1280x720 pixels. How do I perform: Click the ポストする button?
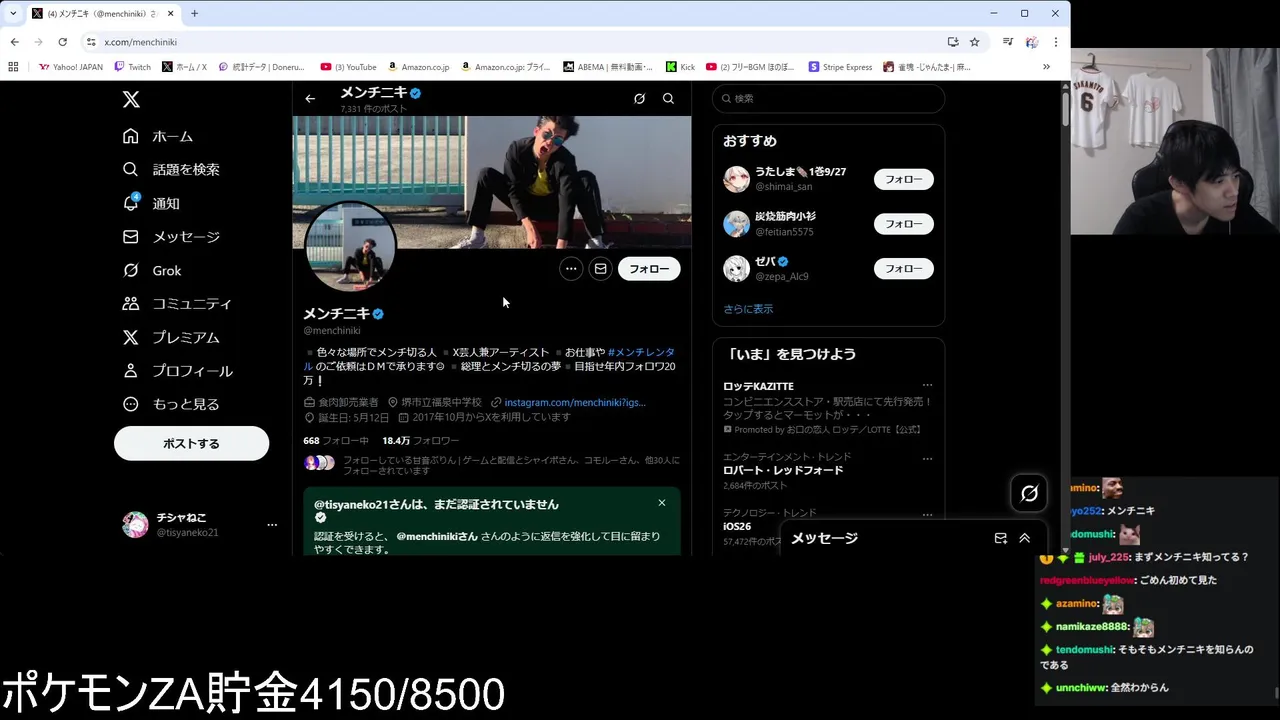pos(191,443)
